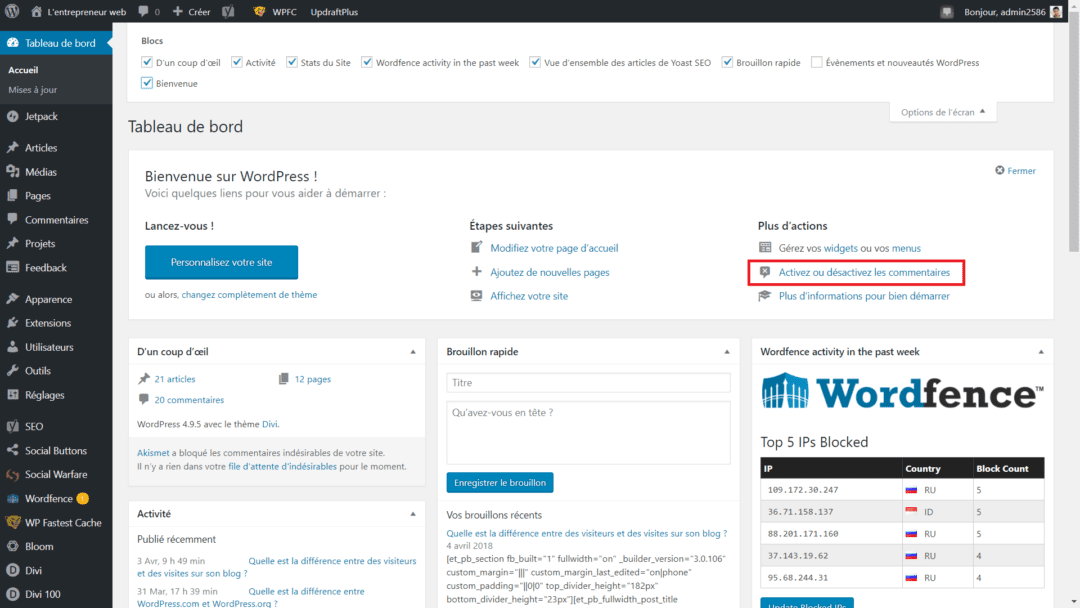The image size is (1080, 608).
Task: Click the Social Buttons share icon
Action: pyautogui.click(x=12, y=450)
